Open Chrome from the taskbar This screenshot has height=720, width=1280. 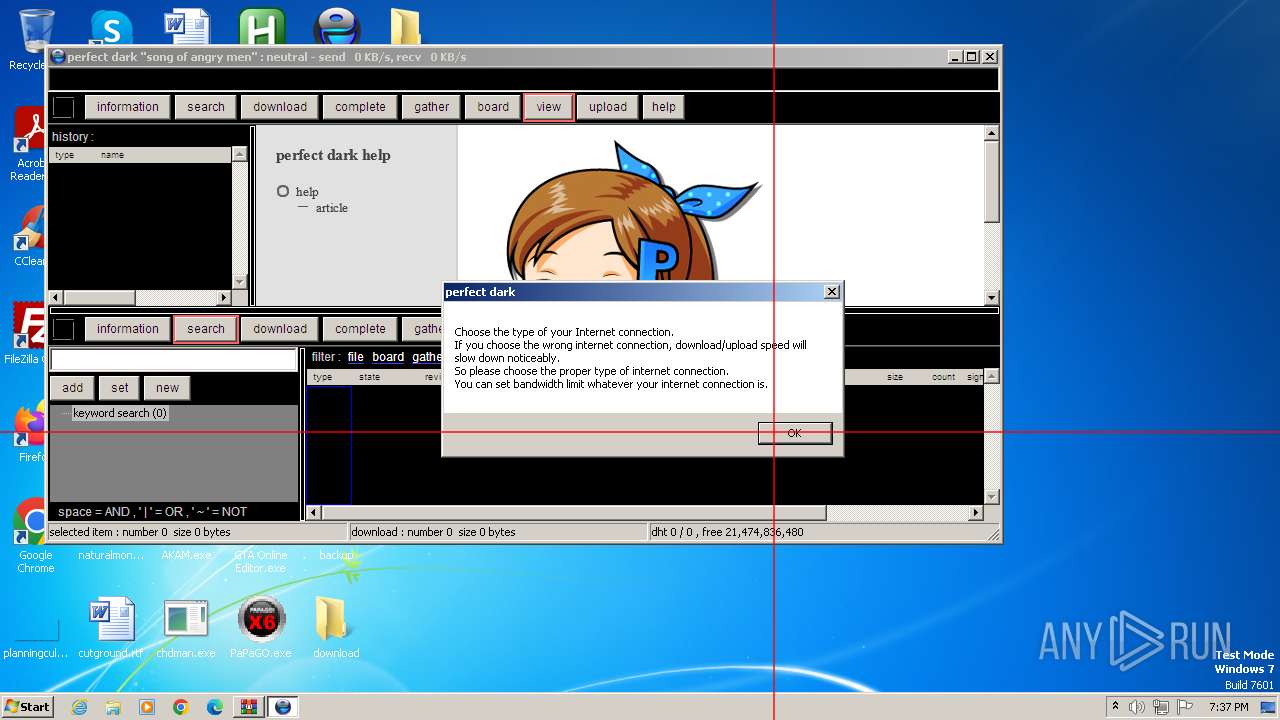coord(181,707)
